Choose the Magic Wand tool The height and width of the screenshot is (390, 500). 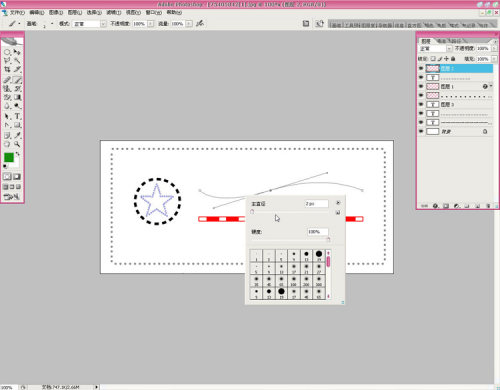17,61
